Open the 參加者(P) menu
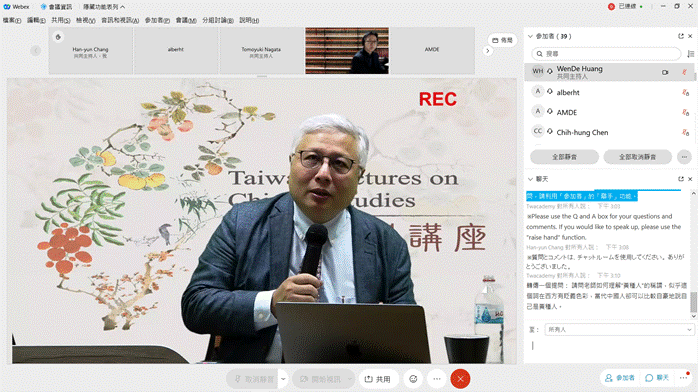The image size is (698, 392). pyautogui.click(x=157, y=20)
